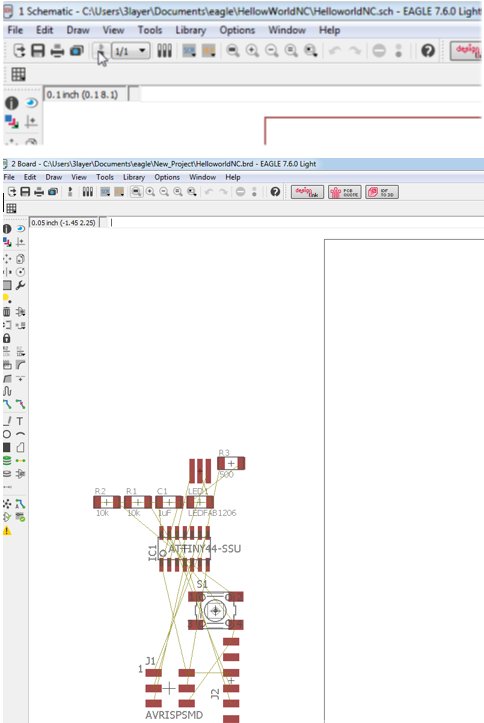The width and height of the screenshot is (484, 723).
Task: Click Print icon in Board toolbar
Action: (39, 192)
